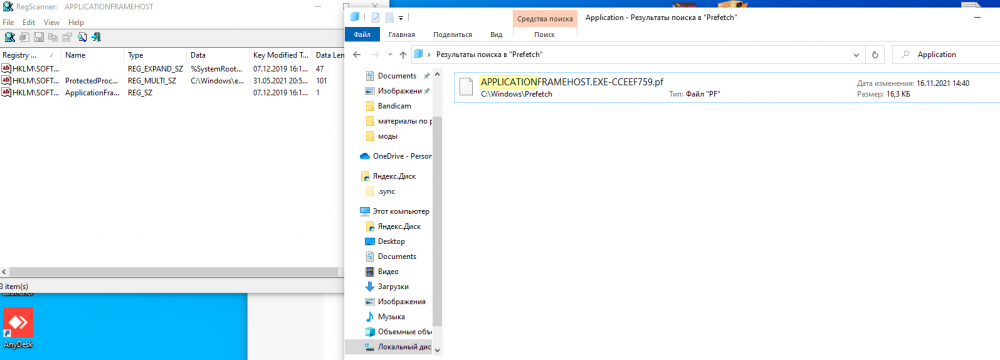Click the Find icon in RegScanner toolbar
1000x360 pixels.
(x=83, y=37)
